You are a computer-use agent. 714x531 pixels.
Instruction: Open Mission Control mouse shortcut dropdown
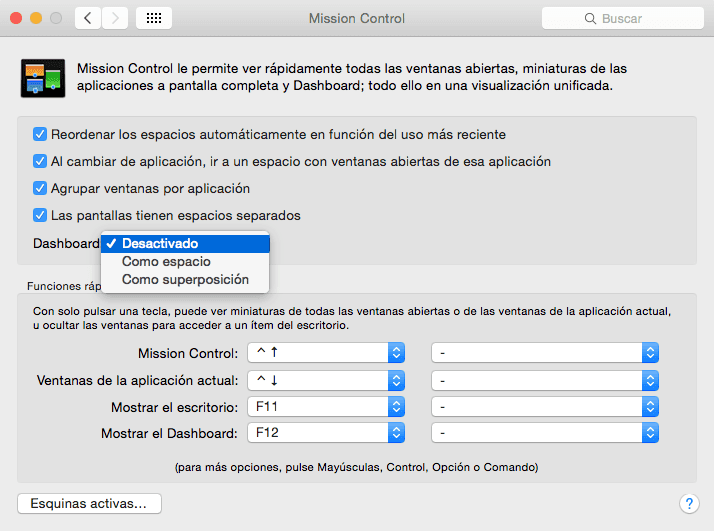(545, 353)
